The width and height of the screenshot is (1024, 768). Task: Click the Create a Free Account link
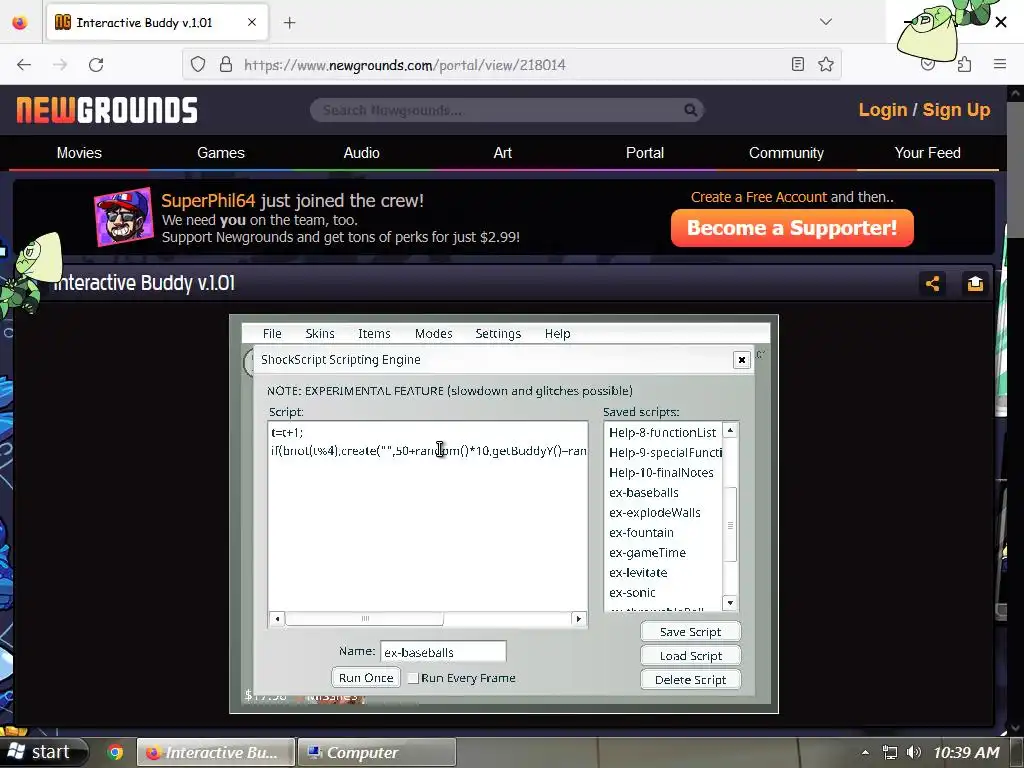[x=759, y=197]
